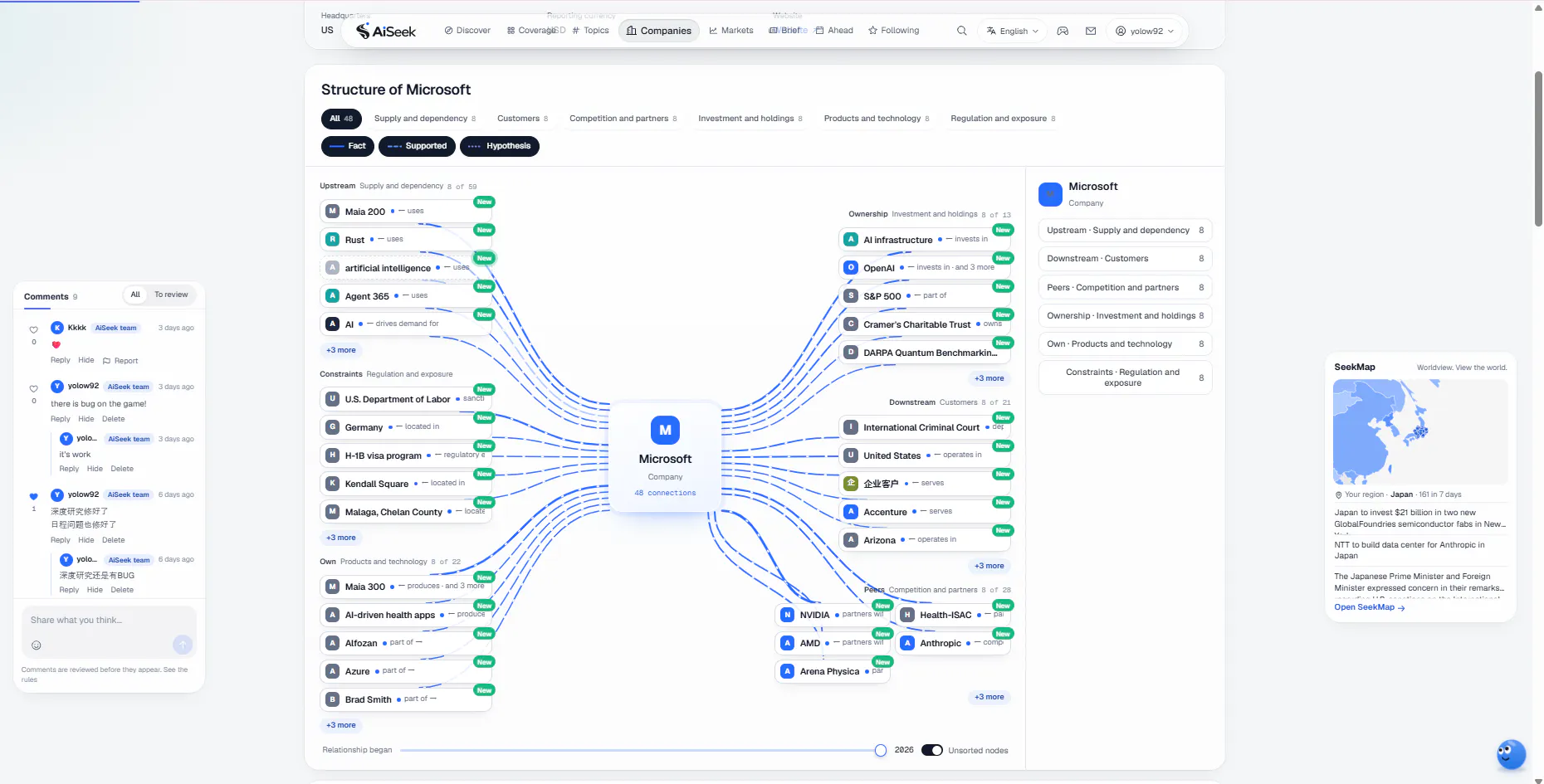The width and height of the screenshot is (1544, 784).
Task: Click the AiSeek logo
Action: [386, 31]
